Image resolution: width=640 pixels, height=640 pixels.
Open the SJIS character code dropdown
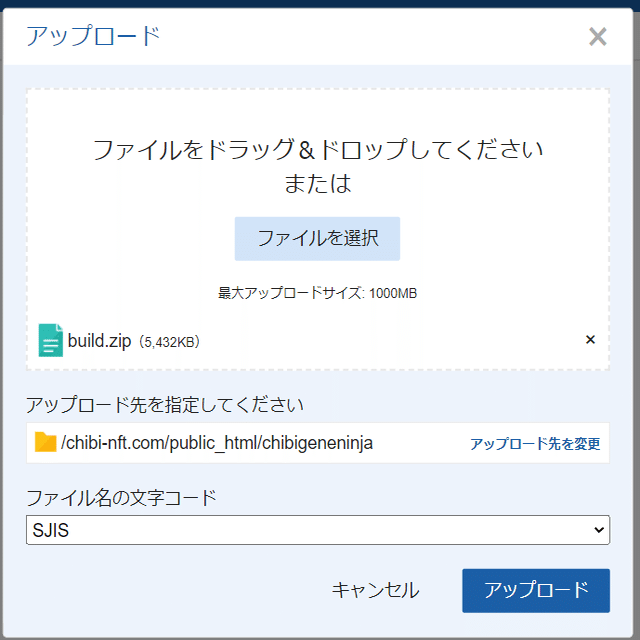(x=318, y=530)
